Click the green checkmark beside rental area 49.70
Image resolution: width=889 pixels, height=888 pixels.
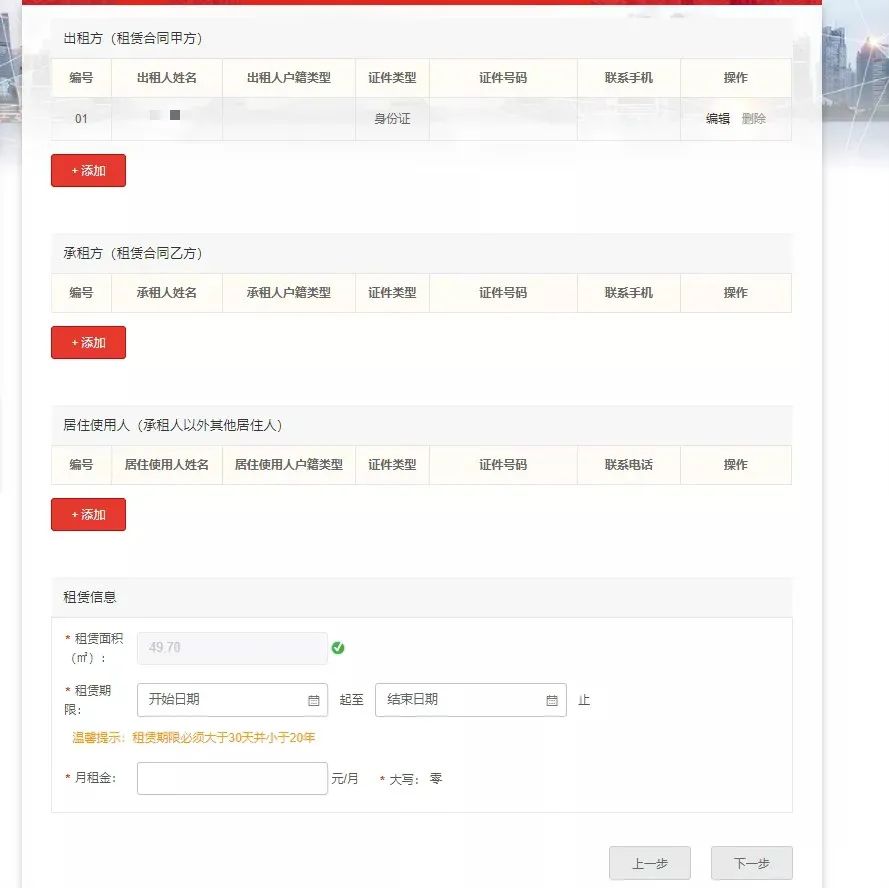(x=339, y=648)
